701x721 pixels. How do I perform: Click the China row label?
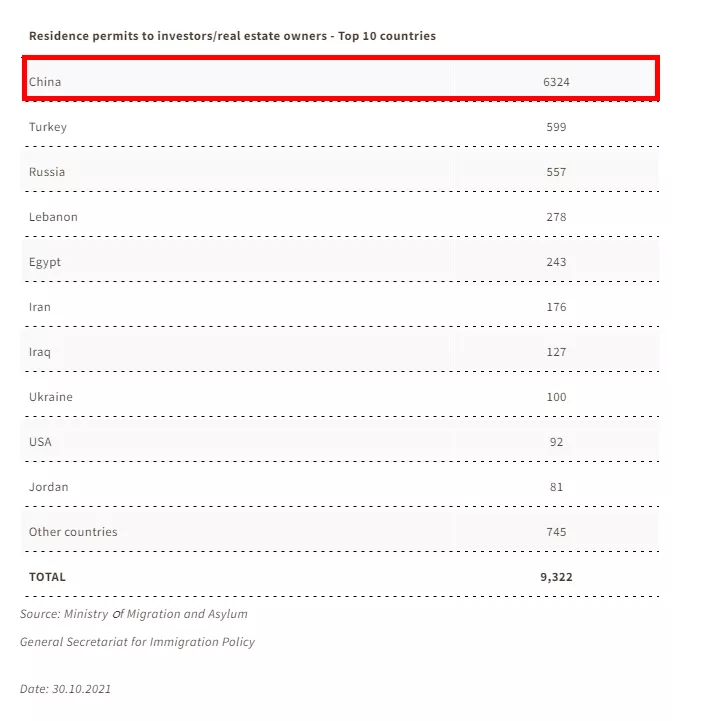pyautogui.click(x=45, y=82)
